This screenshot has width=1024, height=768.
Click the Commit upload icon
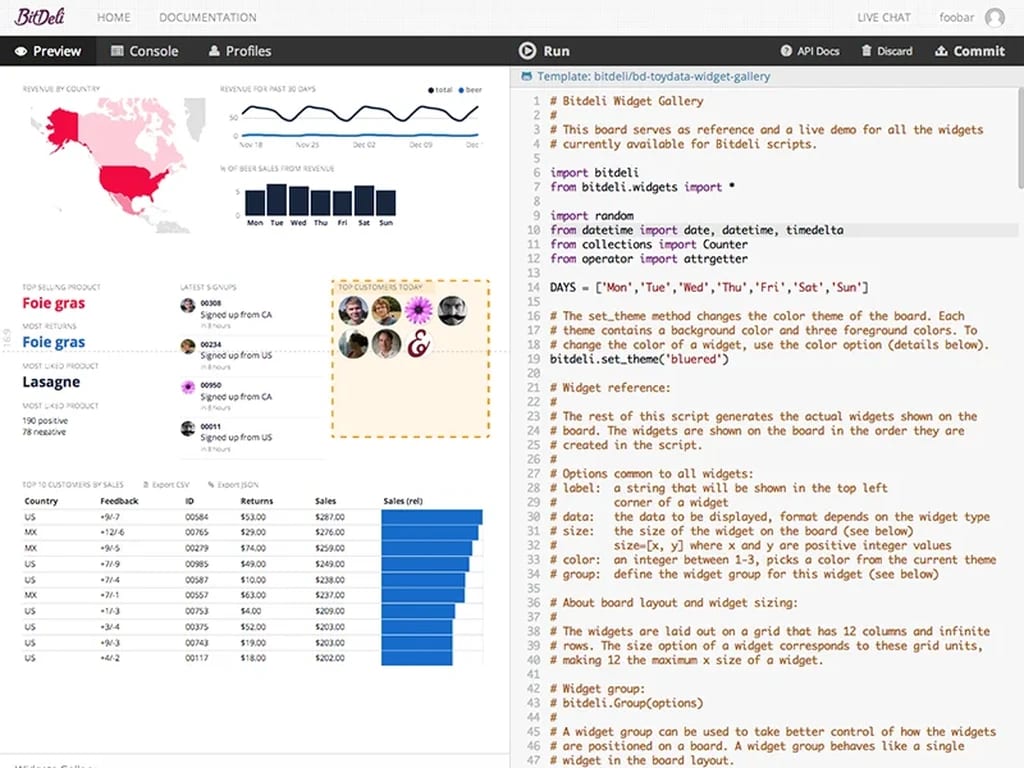coord(941,51)
